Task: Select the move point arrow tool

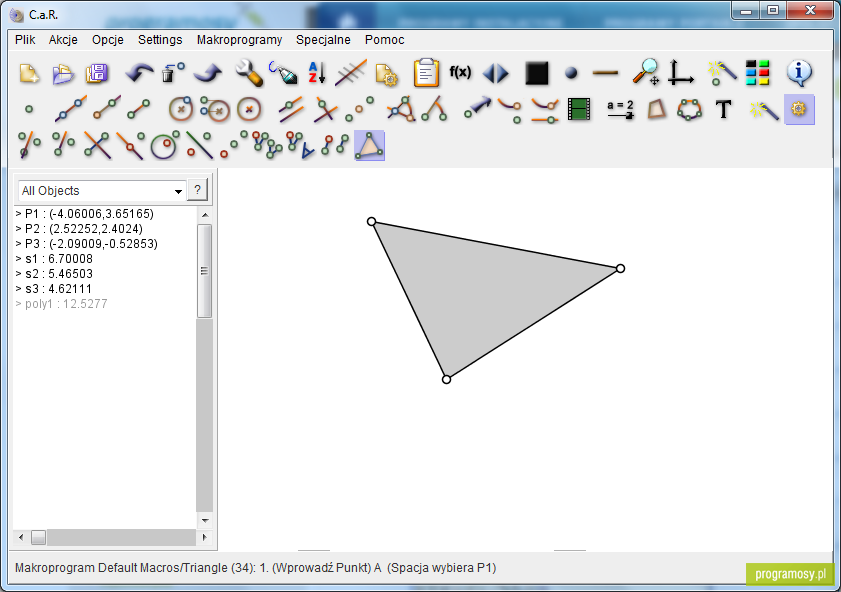Action: click(478, 107)
